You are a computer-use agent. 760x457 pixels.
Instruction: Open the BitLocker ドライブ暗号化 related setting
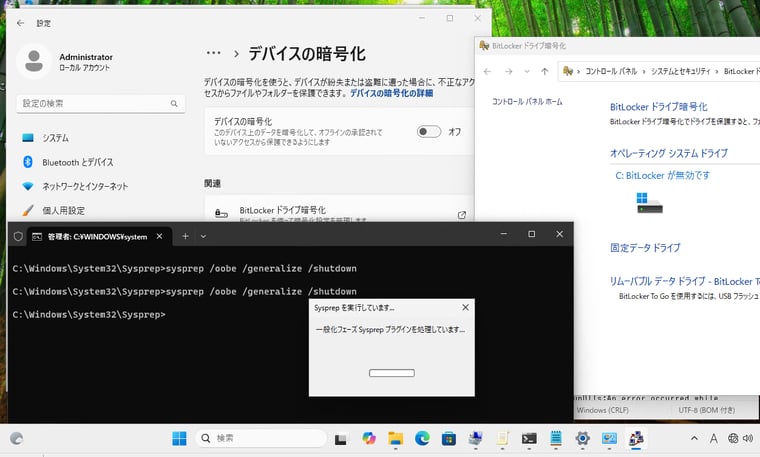tap(339, 209)
